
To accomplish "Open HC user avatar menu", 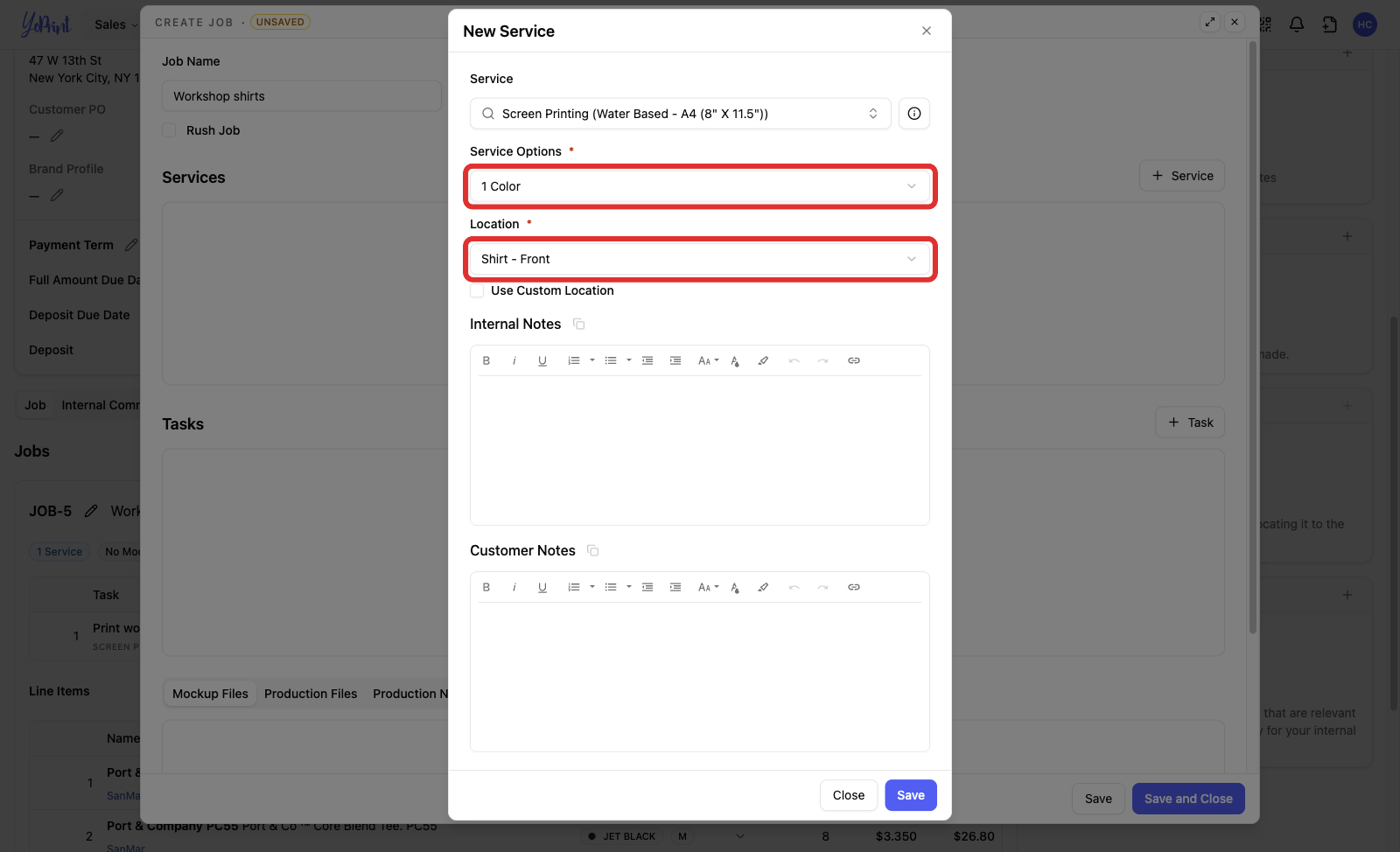I will 1365,24.
